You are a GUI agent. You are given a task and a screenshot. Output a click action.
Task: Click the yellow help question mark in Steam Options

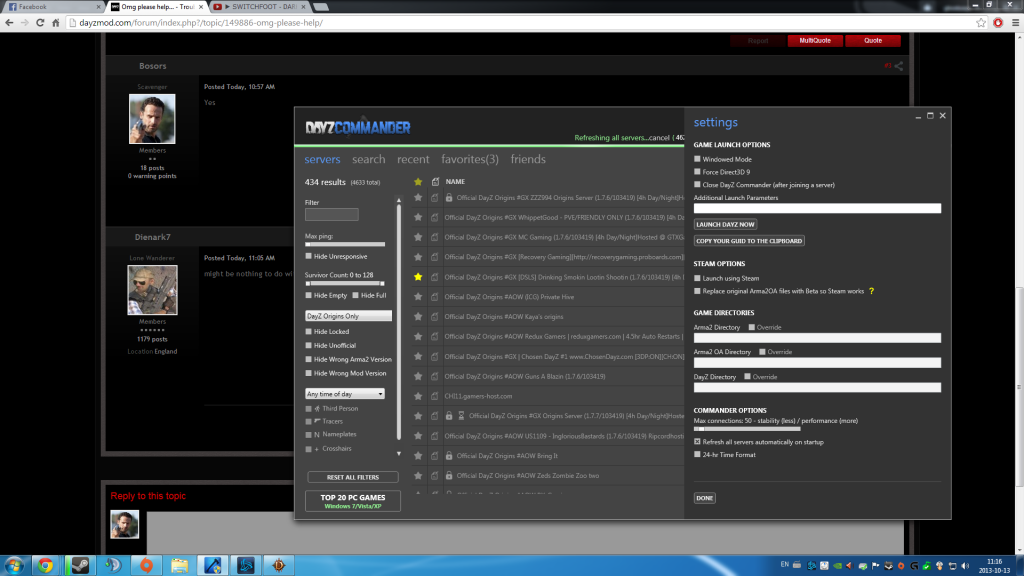[872, 291]
